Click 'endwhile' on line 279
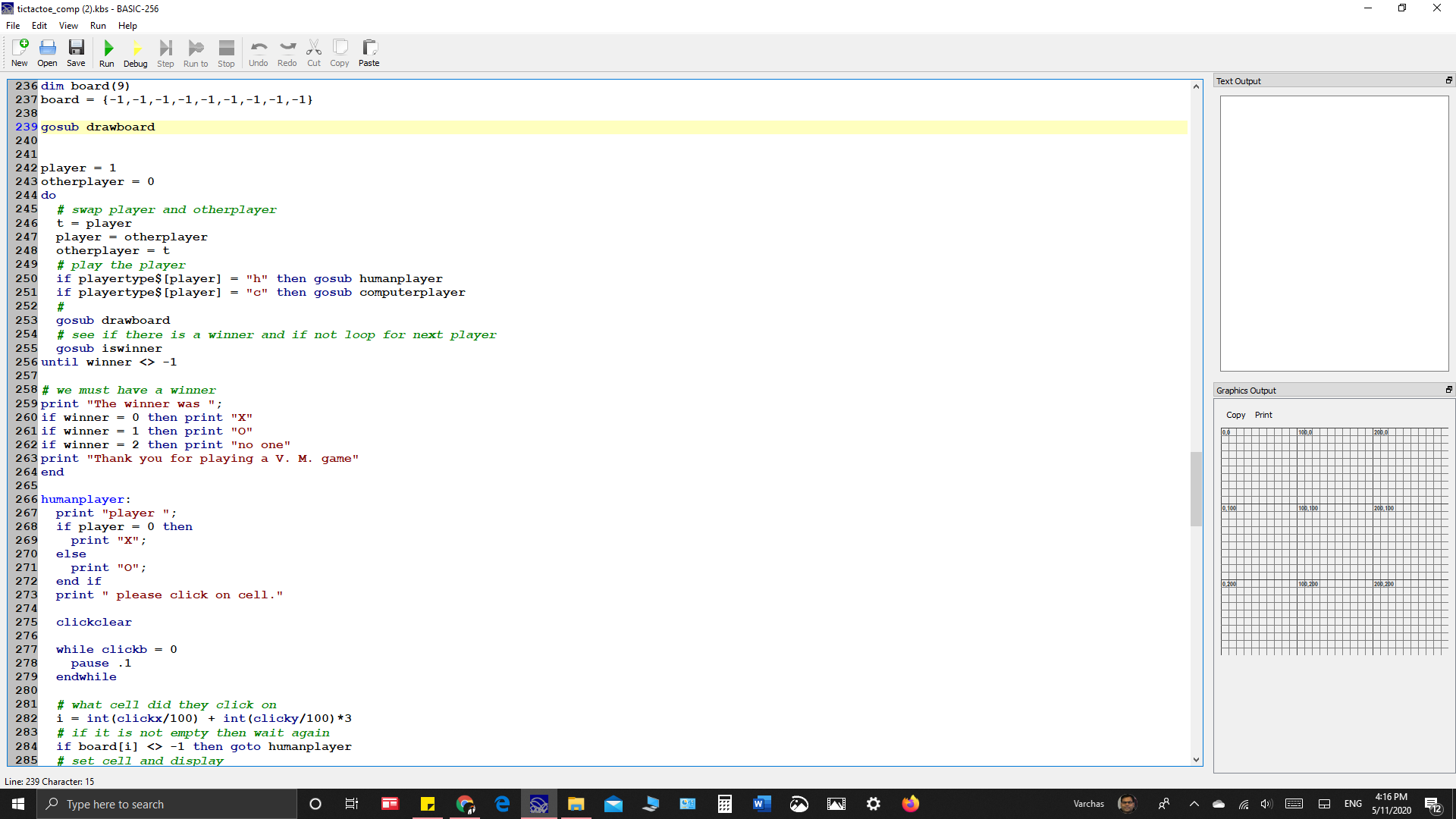Image resolution: width=1456 pixels, height=819 pixels. pyautogui.click(x=86, y=676)
